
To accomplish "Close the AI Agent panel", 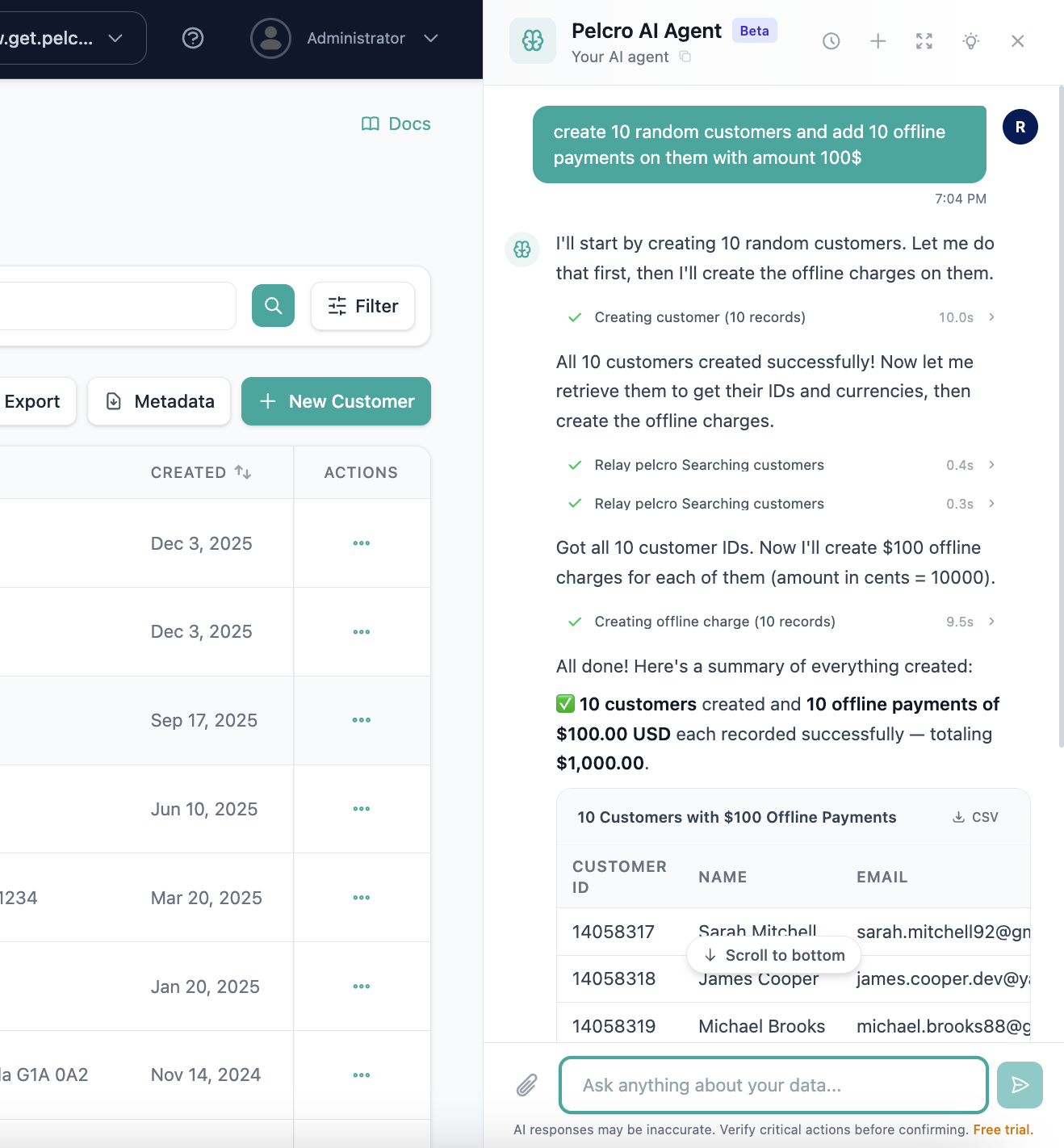I will point(1018,41).
